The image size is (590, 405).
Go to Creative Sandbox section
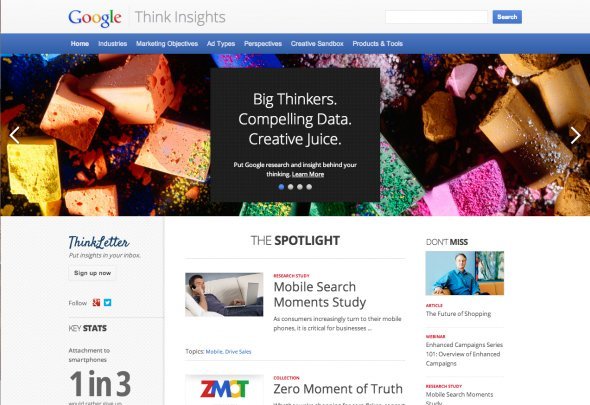317,44
